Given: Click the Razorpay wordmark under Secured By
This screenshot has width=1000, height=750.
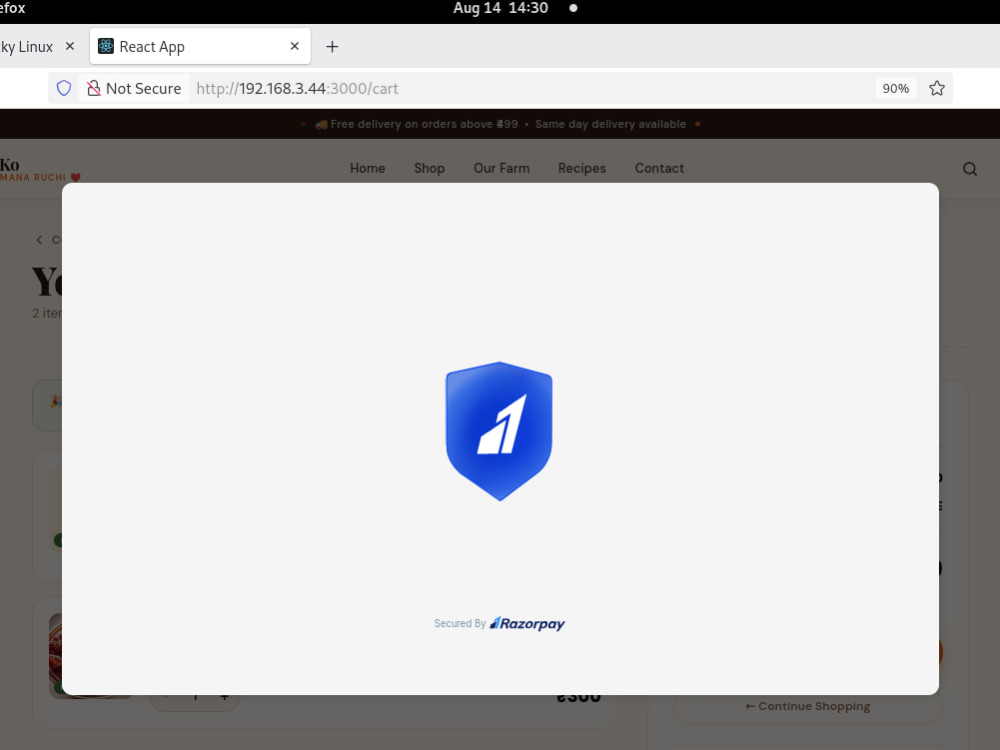Looking at the screenshot, I should tap(527, 624).
